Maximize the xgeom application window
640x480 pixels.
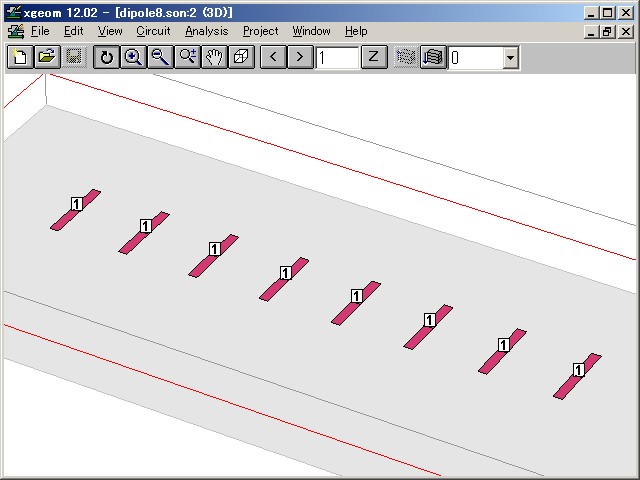pos(607,13)
